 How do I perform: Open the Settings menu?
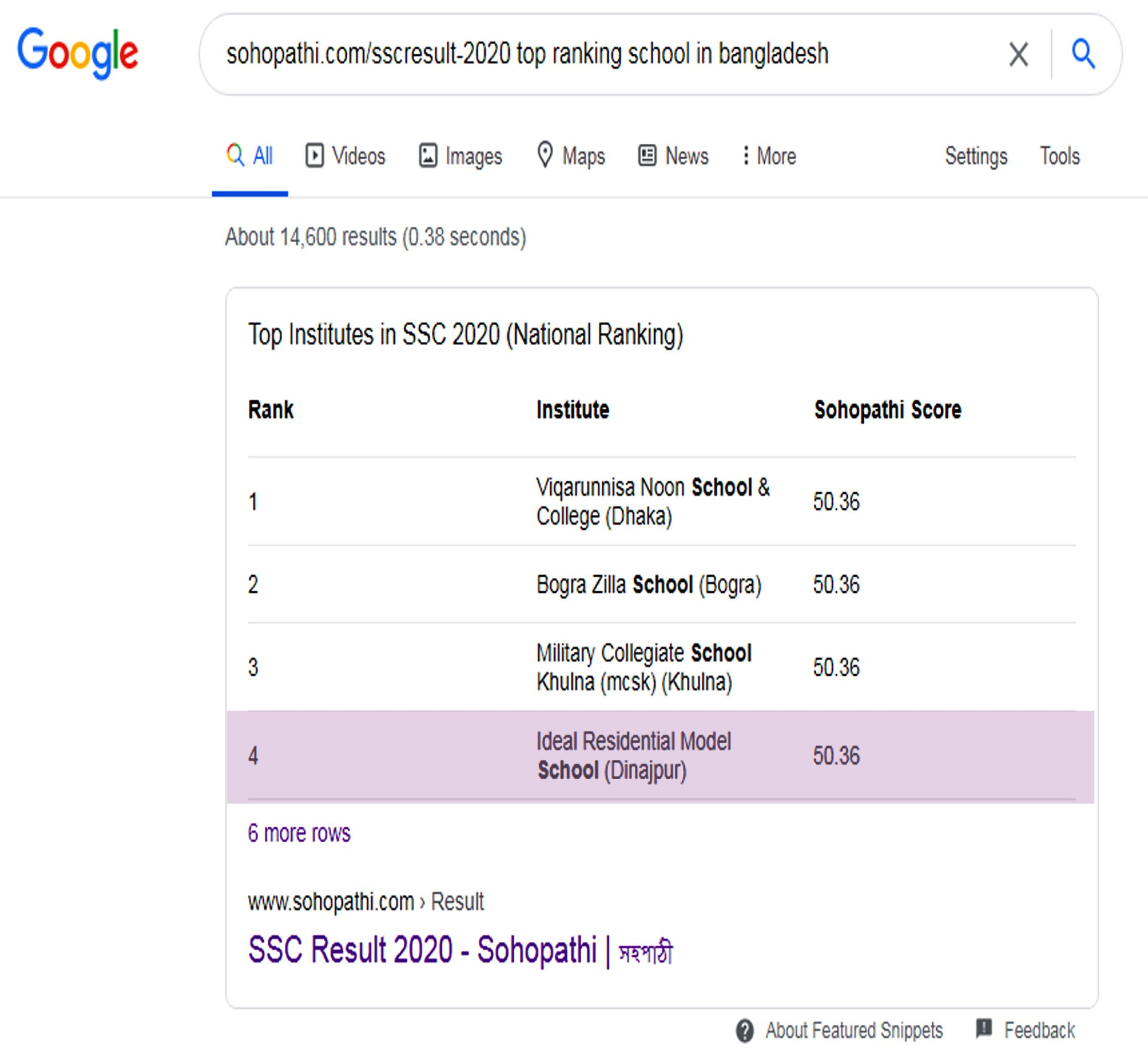point(975,156)
